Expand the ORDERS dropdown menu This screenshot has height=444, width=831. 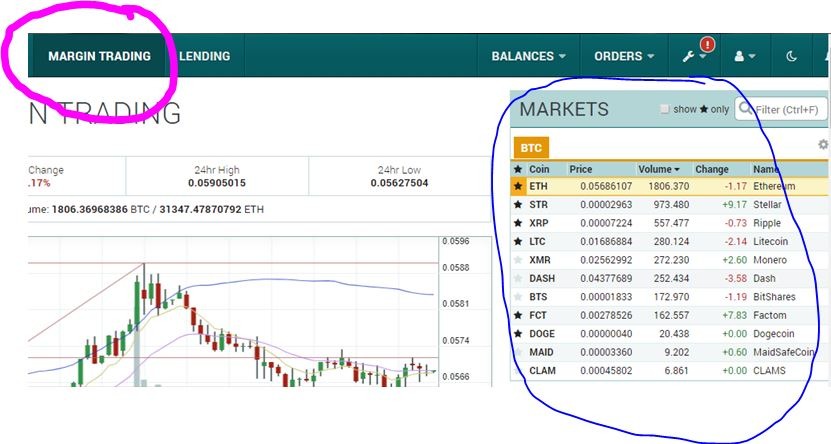tap(624, 56)
